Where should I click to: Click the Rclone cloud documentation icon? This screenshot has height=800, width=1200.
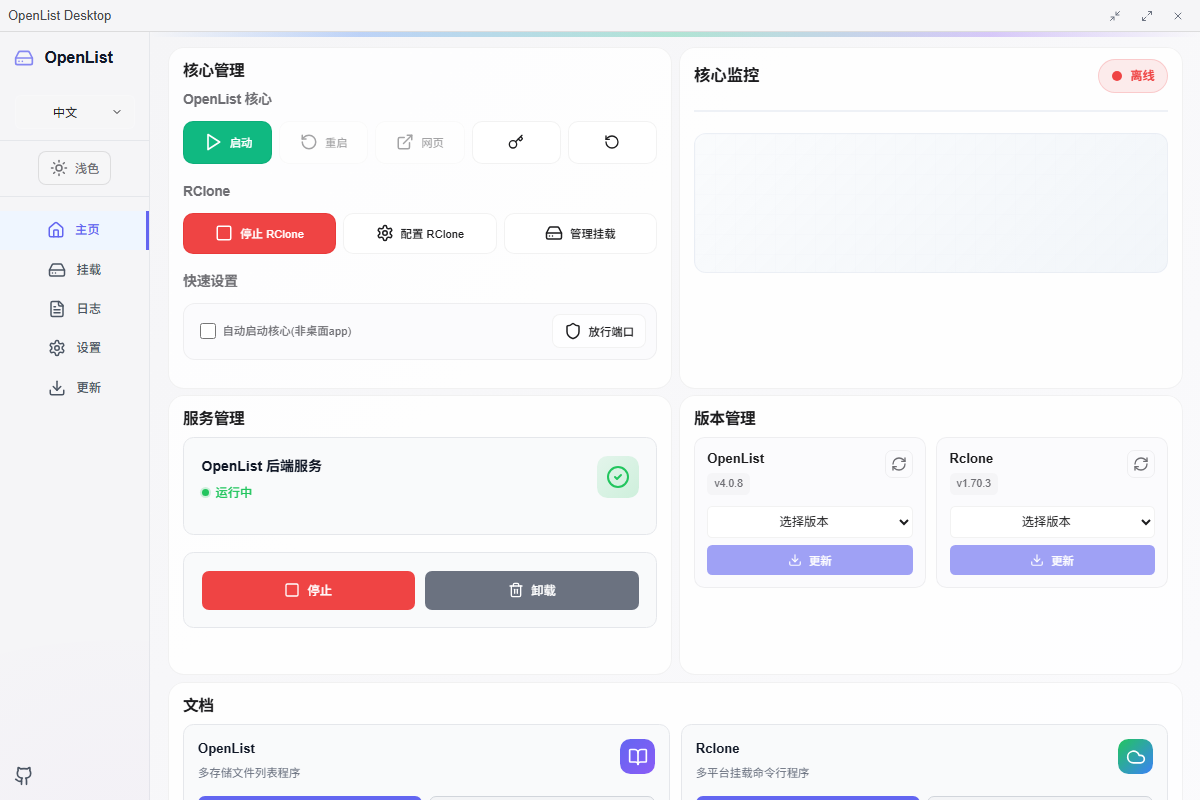(x=1135, y=757)
